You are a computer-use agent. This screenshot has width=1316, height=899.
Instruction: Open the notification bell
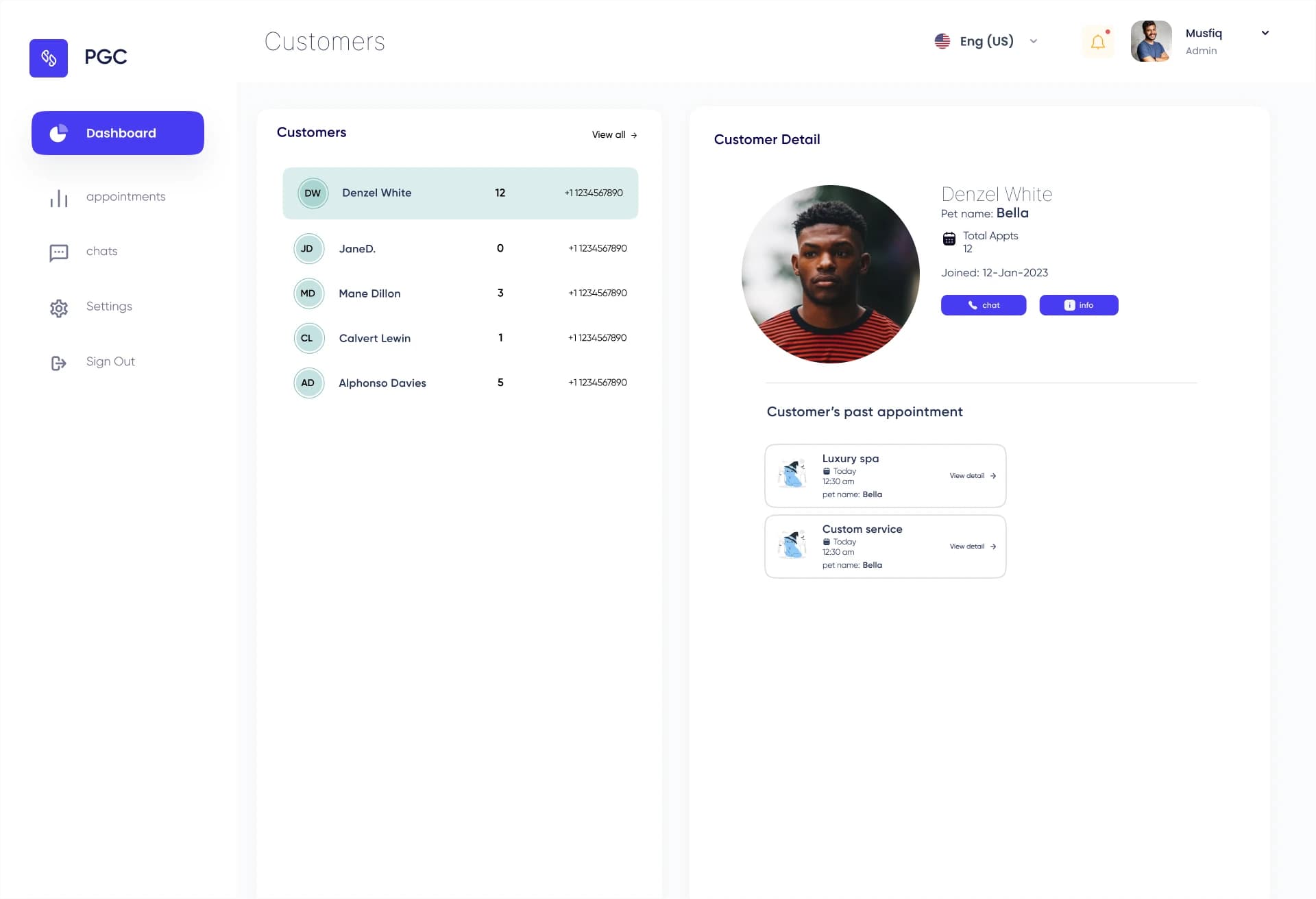[x=1098, y=42]
